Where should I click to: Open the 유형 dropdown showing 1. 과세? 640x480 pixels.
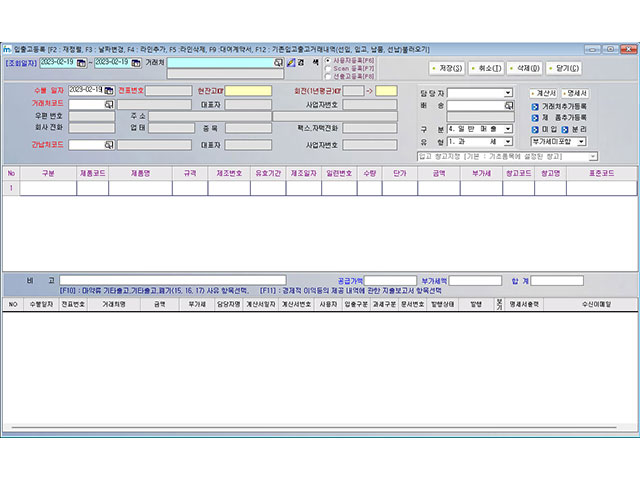click(x=508, y=142)
